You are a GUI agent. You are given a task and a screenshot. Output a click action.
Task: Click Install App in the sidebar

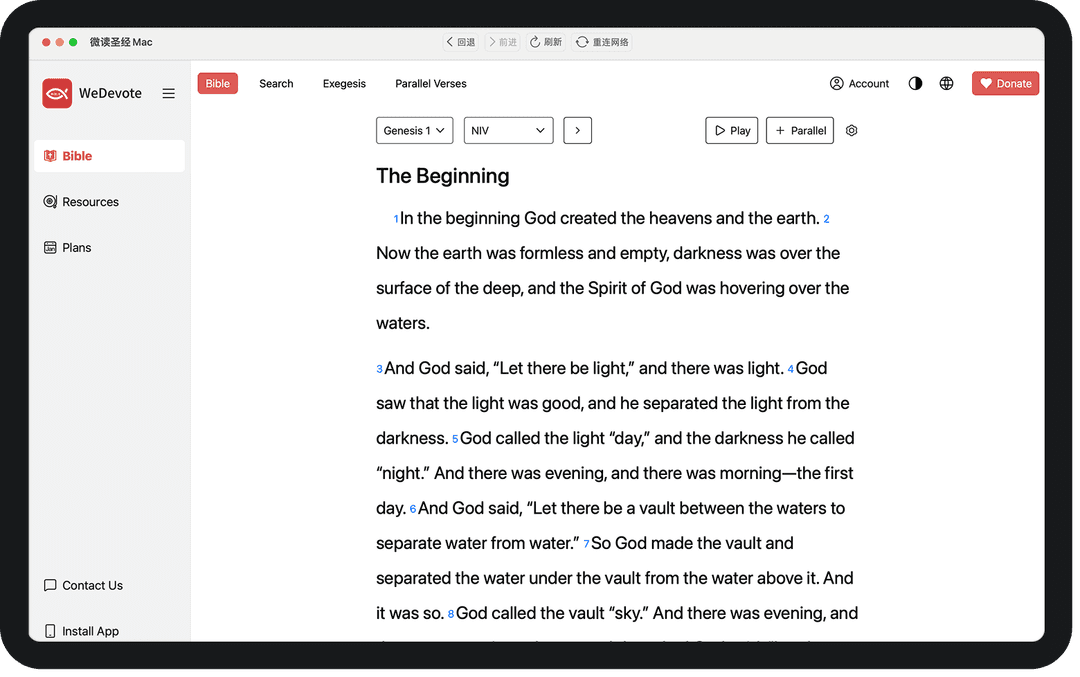pos(90,631)
